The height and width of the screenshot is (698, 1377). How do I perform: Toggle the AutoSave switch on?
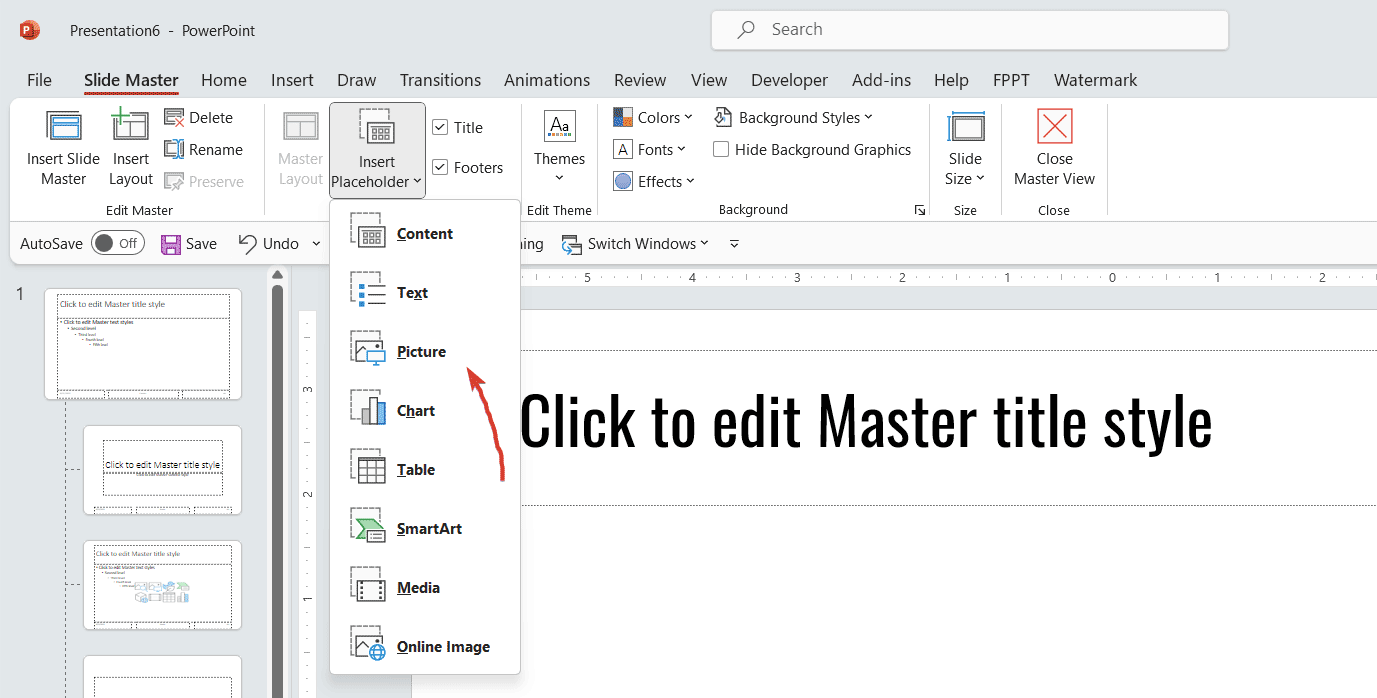coord(117,242)
